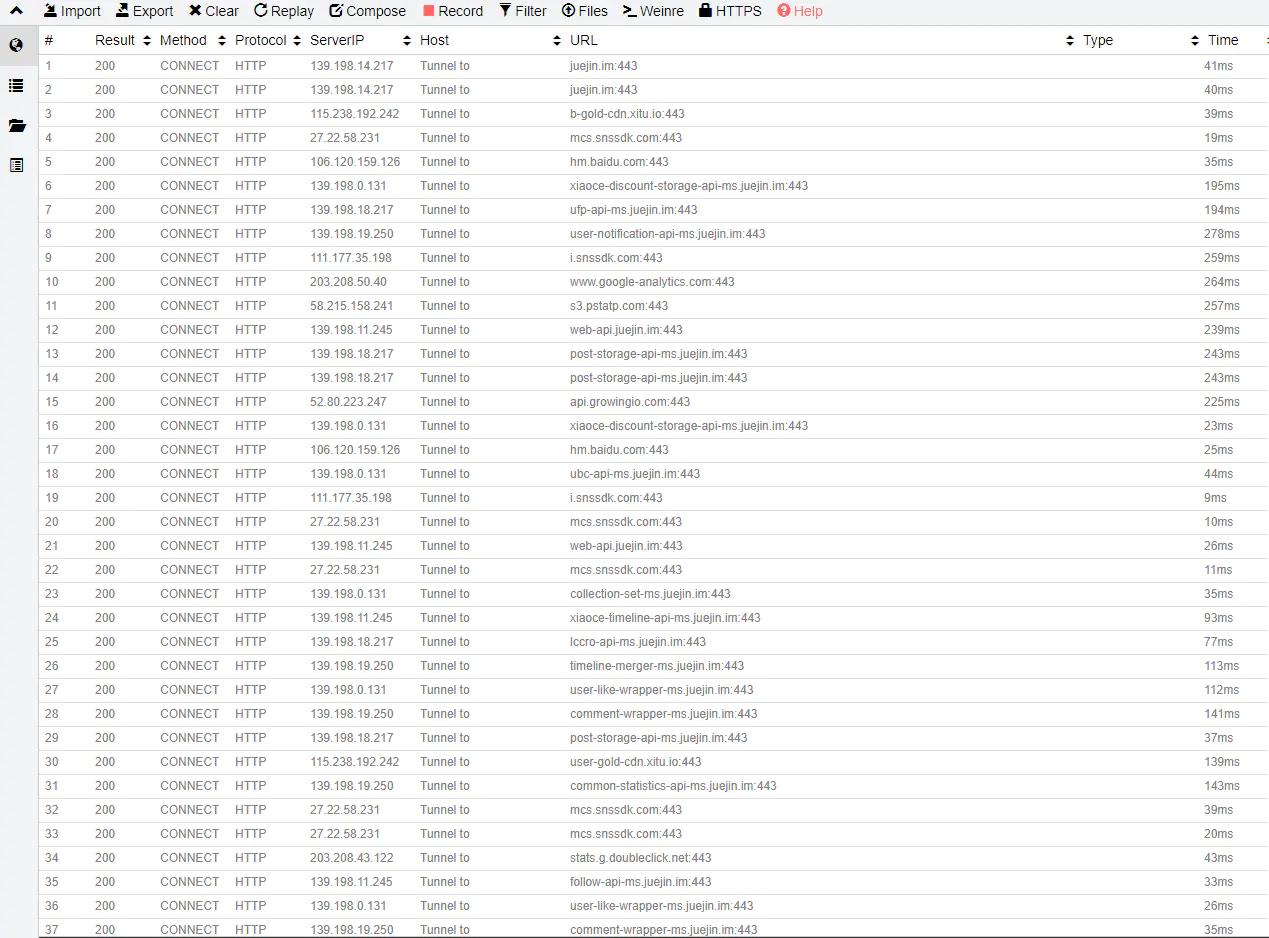Sort by the URL column header

[822, 40]
